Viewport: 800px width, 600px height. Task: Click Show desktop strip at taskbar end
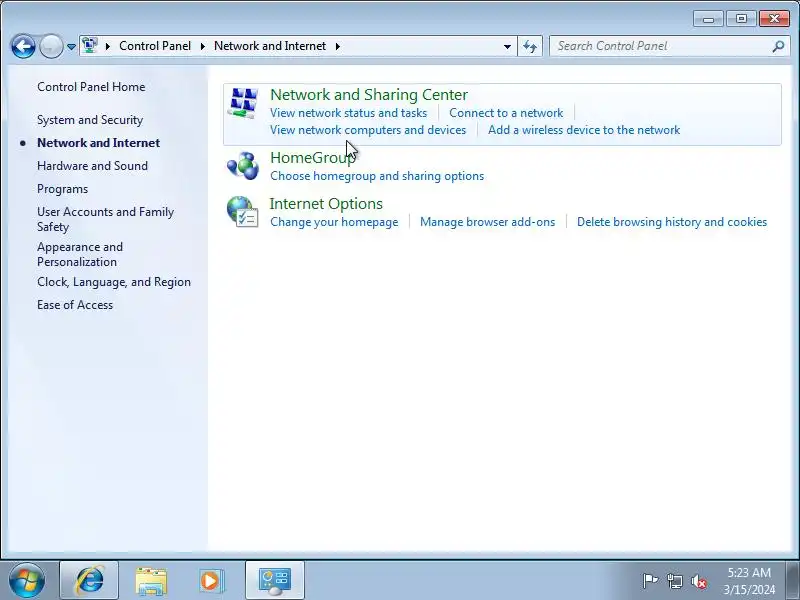(793, 580)
